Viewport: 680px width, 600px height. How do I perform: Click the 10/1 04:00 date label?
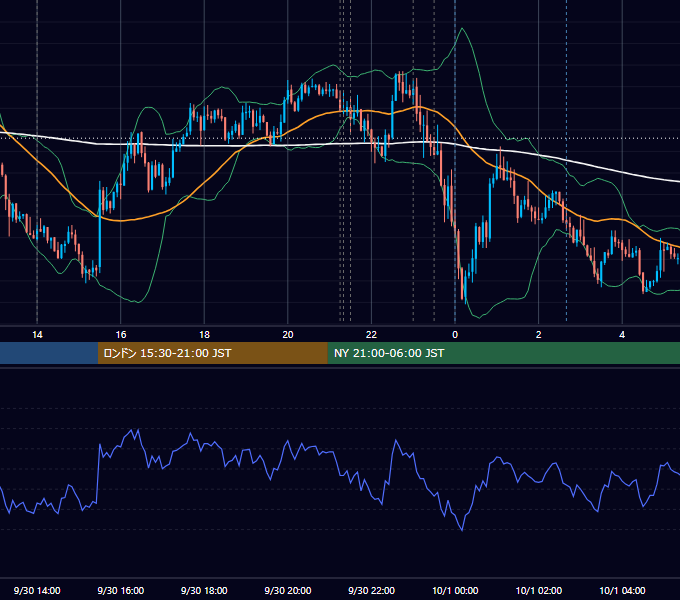pyautogui.click(x=622, y=590)
